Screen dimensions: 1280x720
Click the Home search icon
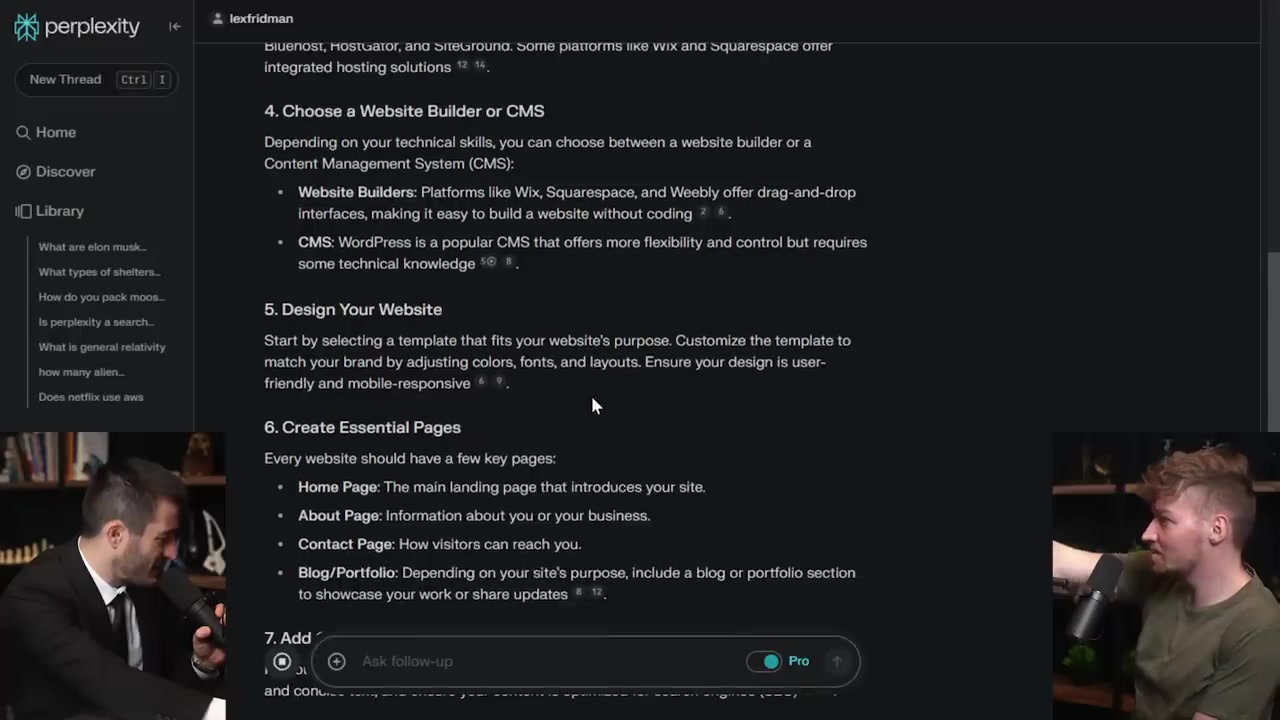click(x=23, y=132)
